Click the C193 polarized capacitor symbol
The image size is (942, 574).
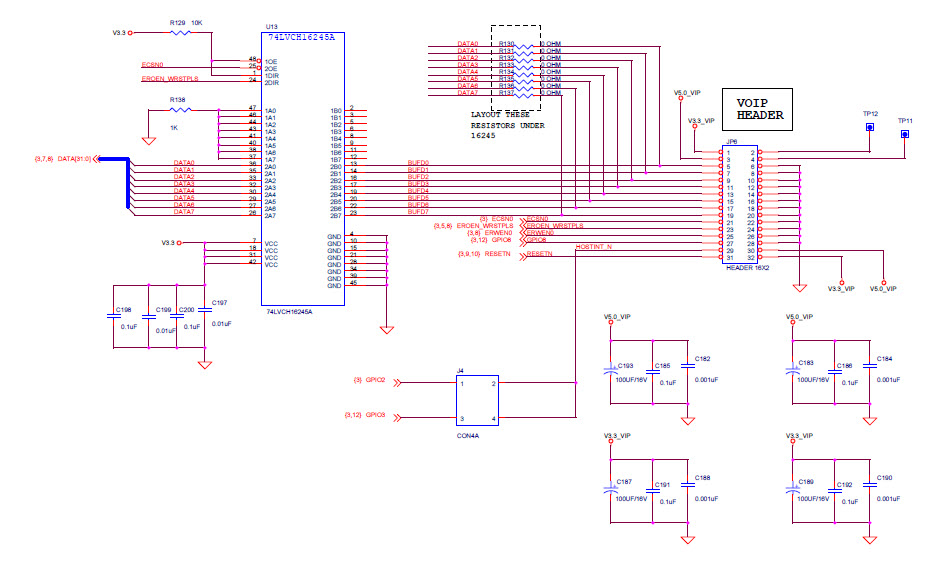tap(611, 371)
